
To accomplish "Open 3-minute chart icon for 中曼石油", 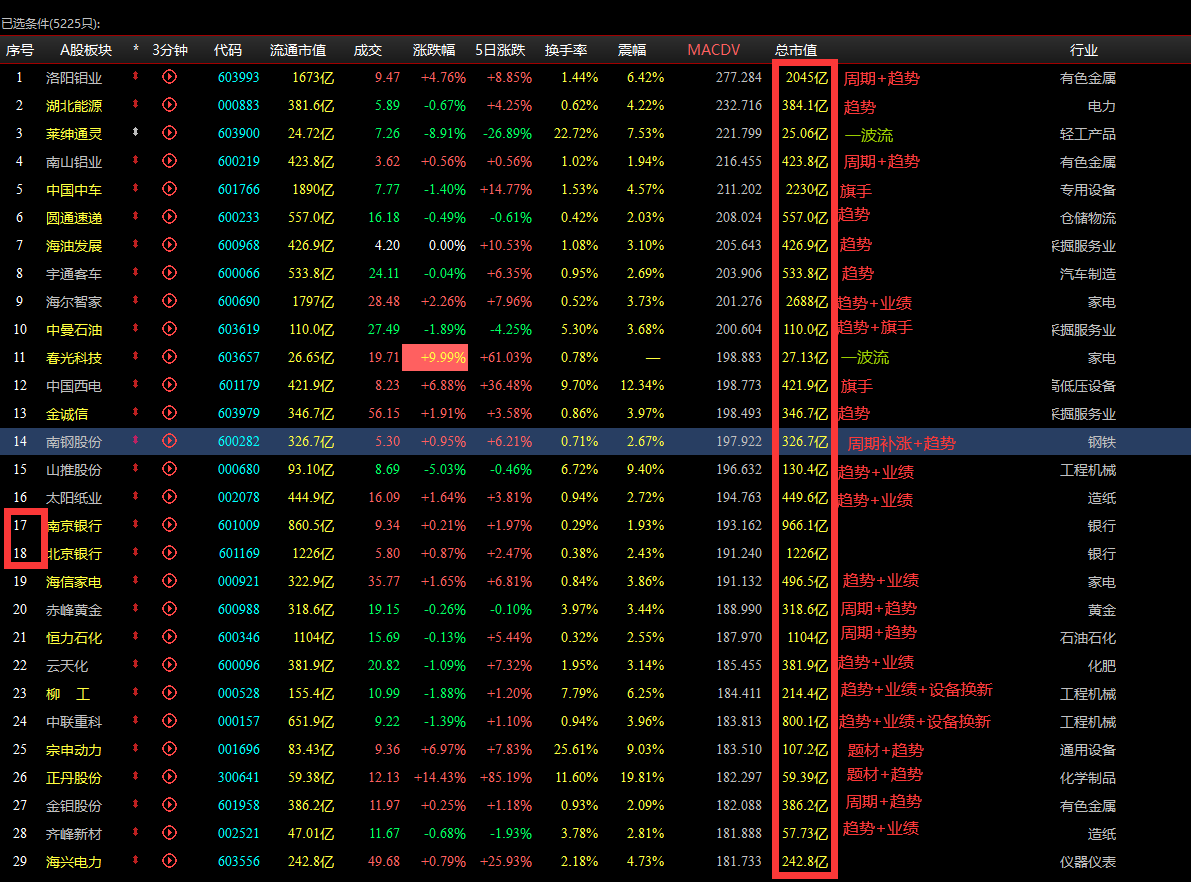I will tap(169, 329).
